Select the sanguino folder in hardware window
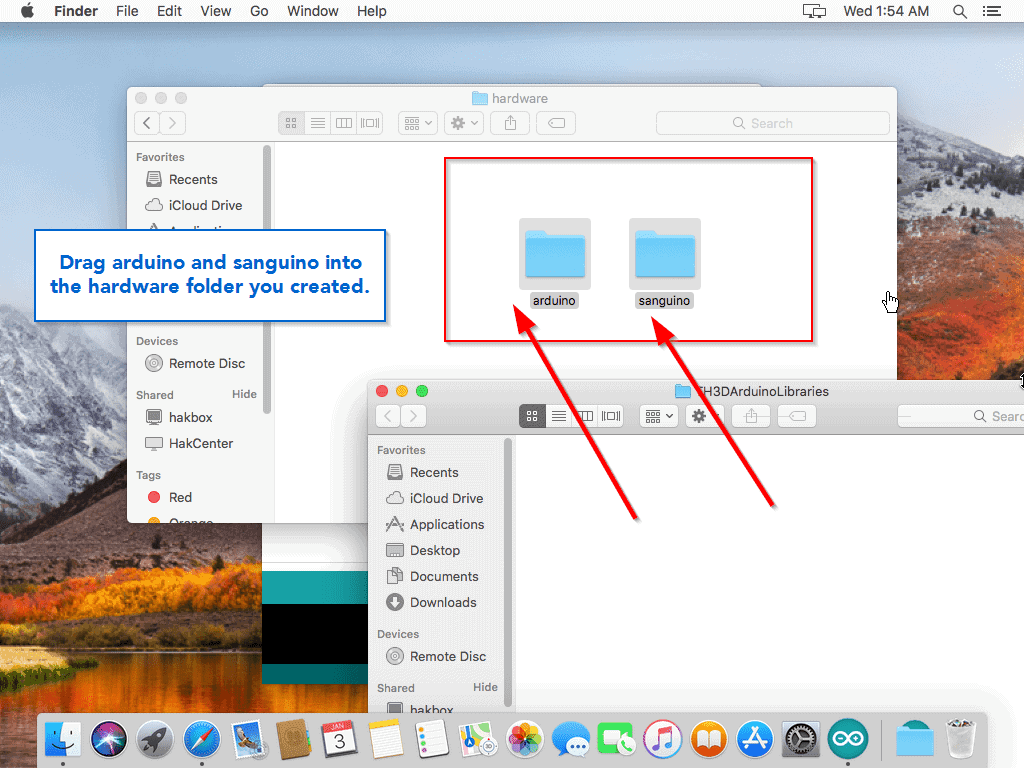This screenshot has height=768, width=1024. click(x=664, y=254)
